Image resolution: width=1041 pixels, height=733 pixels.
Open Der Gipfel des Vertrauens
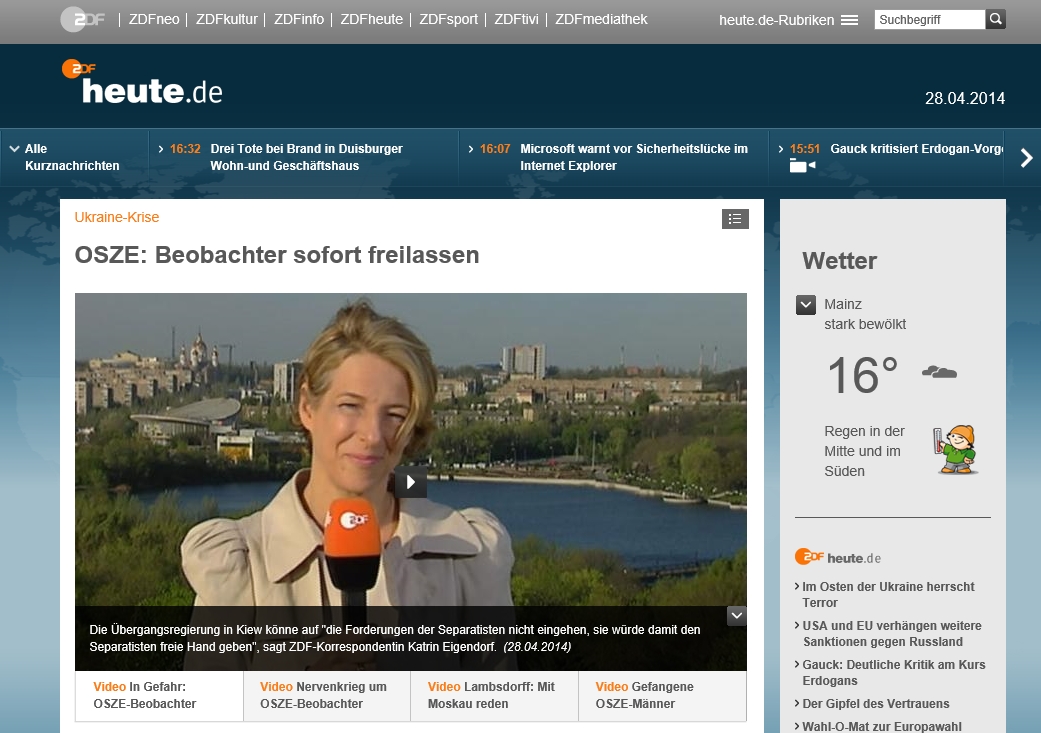click(875, 704)
